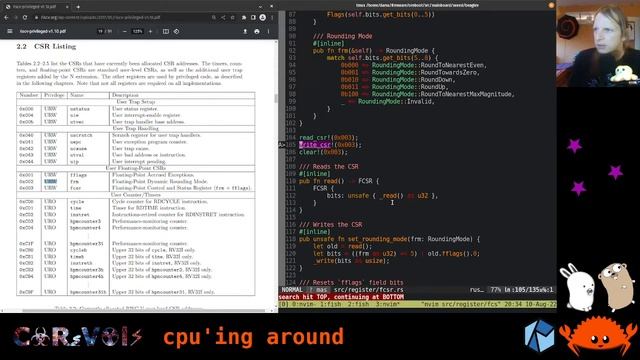
Task: Zoom in the PDF with plus
Action: (x=150, y=31)
